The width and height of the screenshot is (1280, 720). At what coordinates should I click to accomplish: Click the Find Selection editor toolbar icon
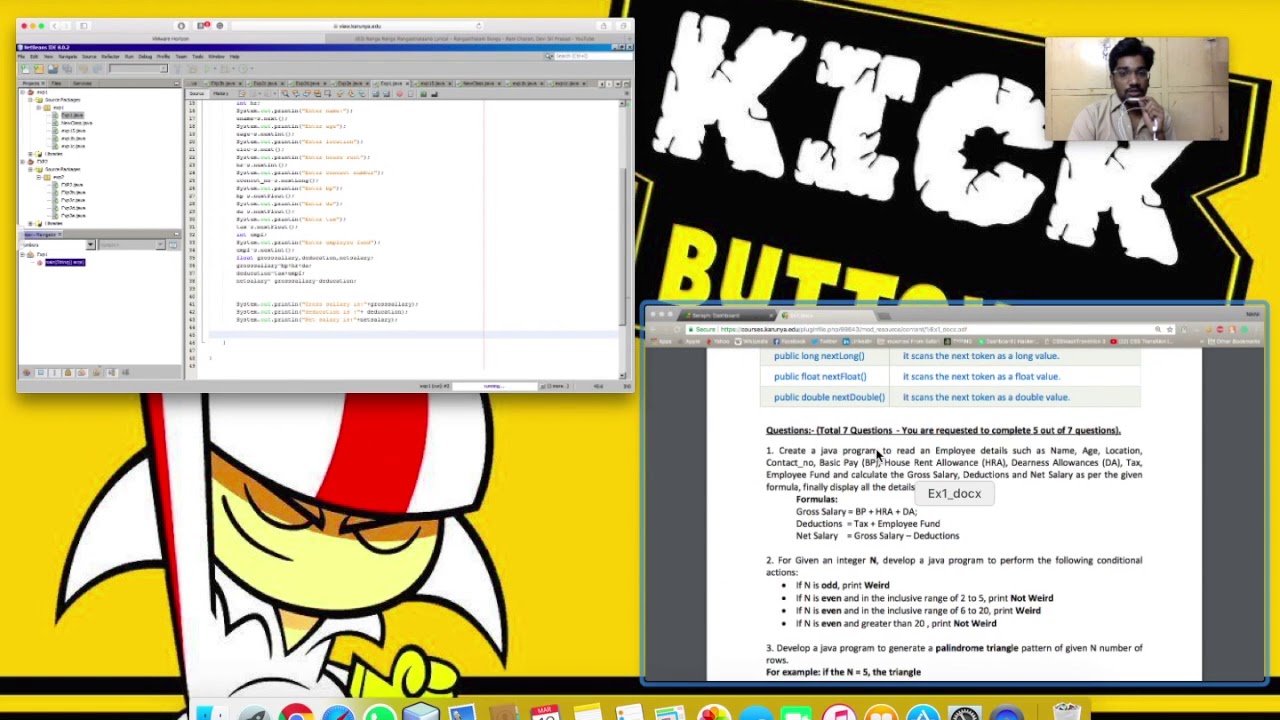tap(285, 94)
